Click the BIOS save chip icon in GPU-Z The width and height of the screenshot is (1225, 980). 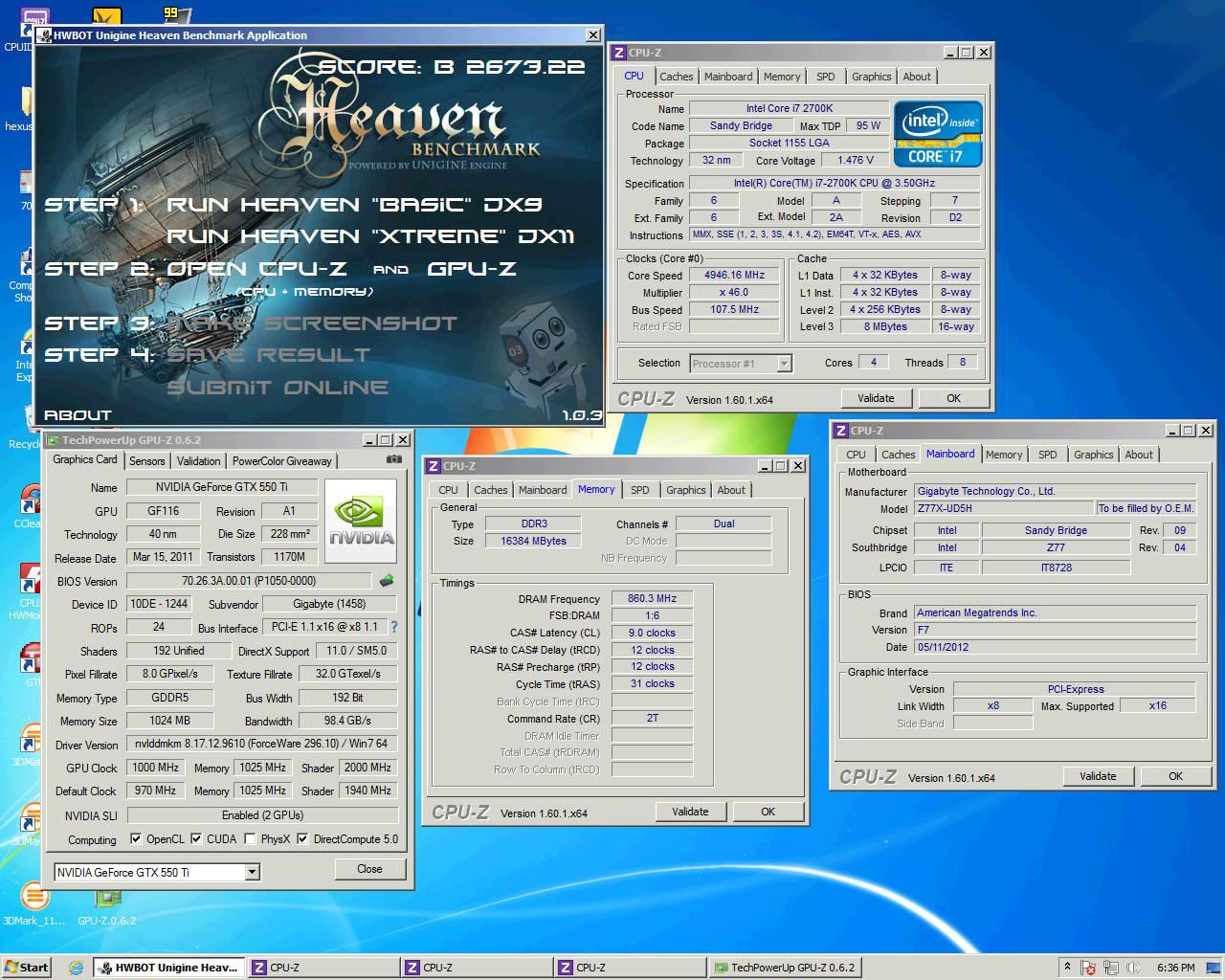pos(387,581)
